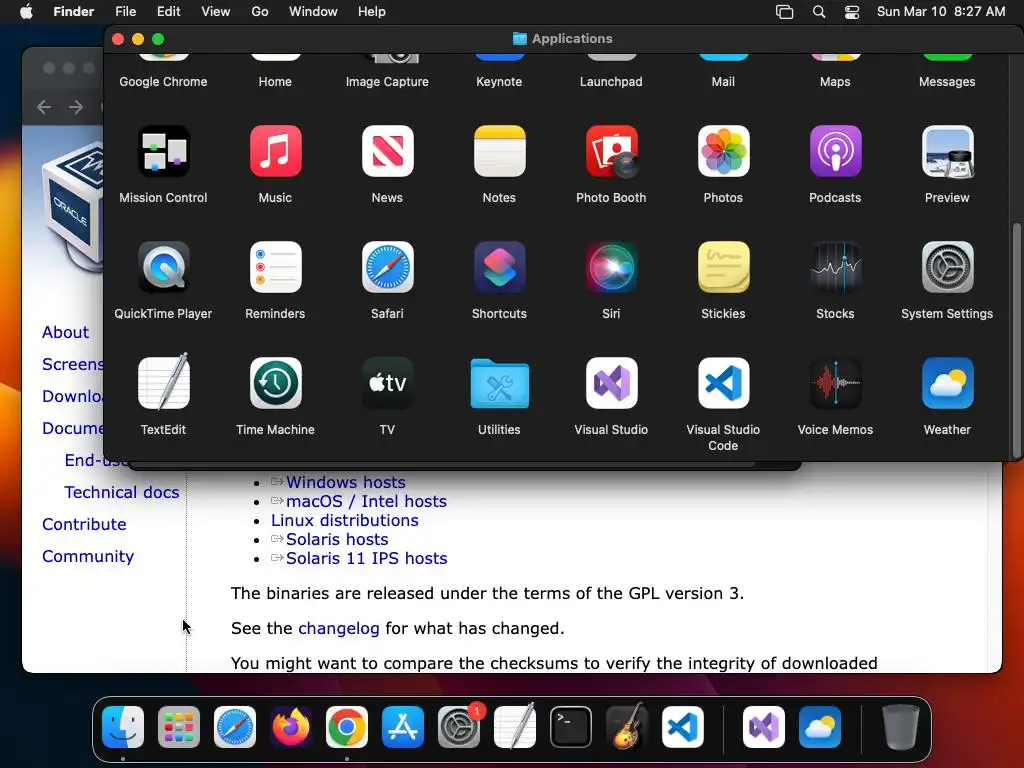Open the View menu
The height and width of the screenshot is (768, 1024).
pos(216,12)
